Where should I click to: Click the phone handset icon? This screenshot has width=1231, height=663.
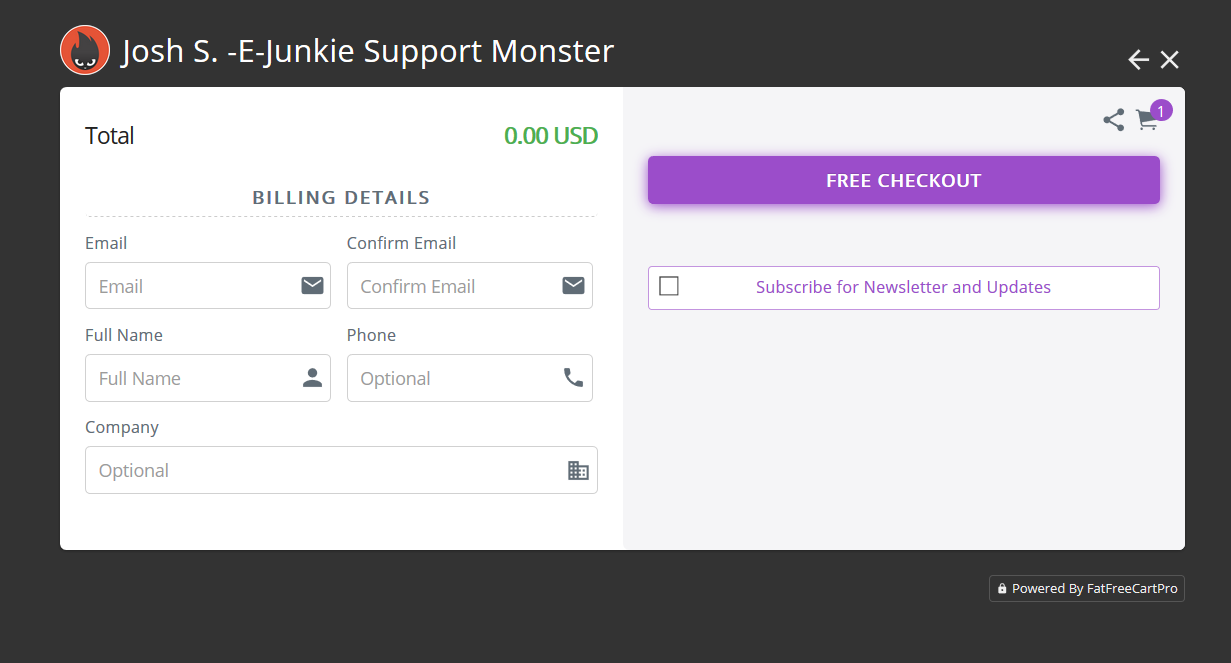pos(573,378)
